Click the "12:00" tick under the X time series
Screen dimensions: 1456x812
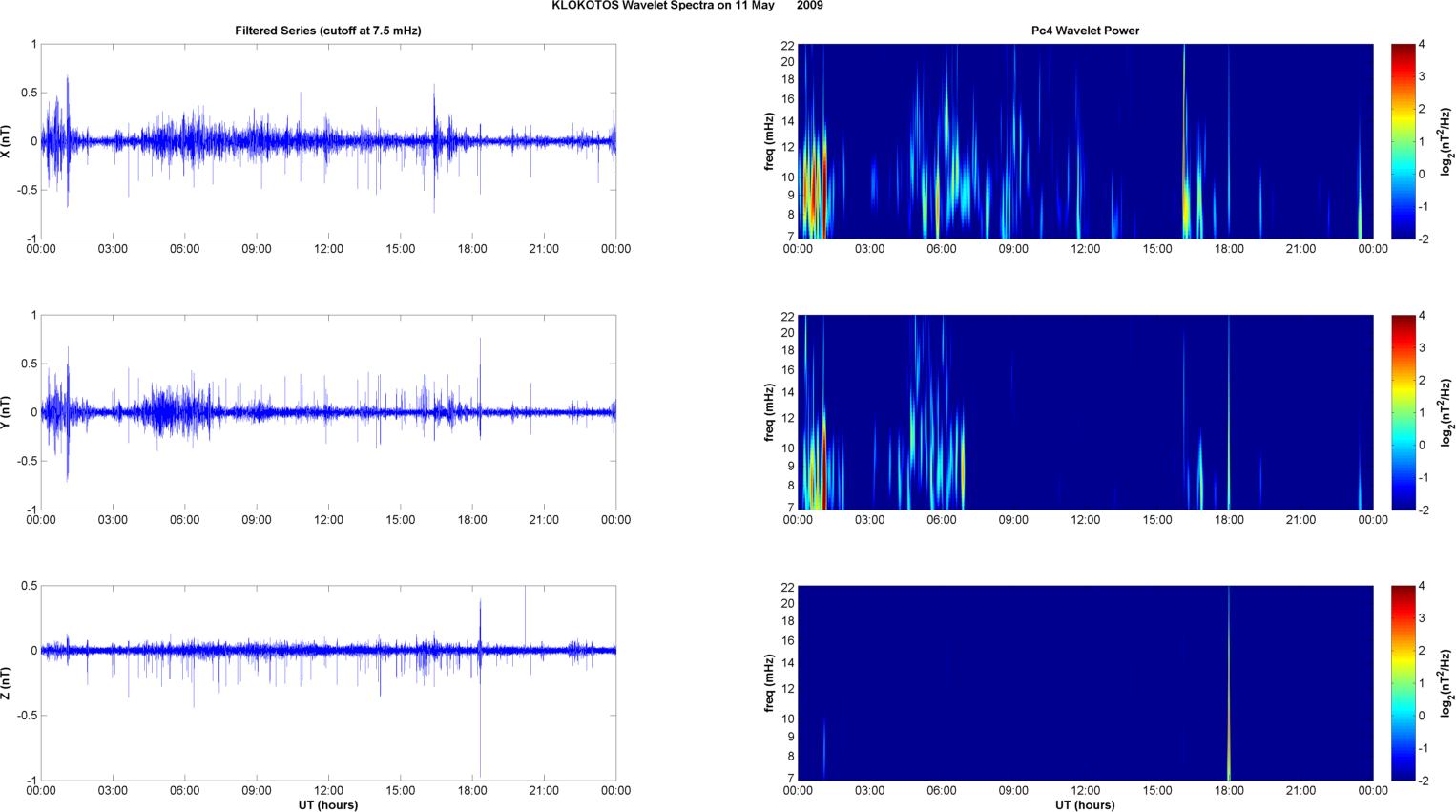pos(328,249)
